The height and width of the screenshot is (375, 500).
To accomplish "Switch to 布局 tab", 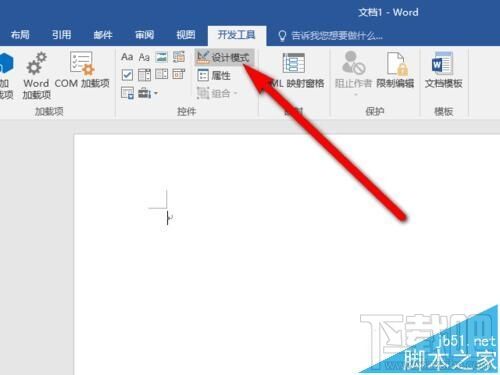I will [x=20, y=35].
